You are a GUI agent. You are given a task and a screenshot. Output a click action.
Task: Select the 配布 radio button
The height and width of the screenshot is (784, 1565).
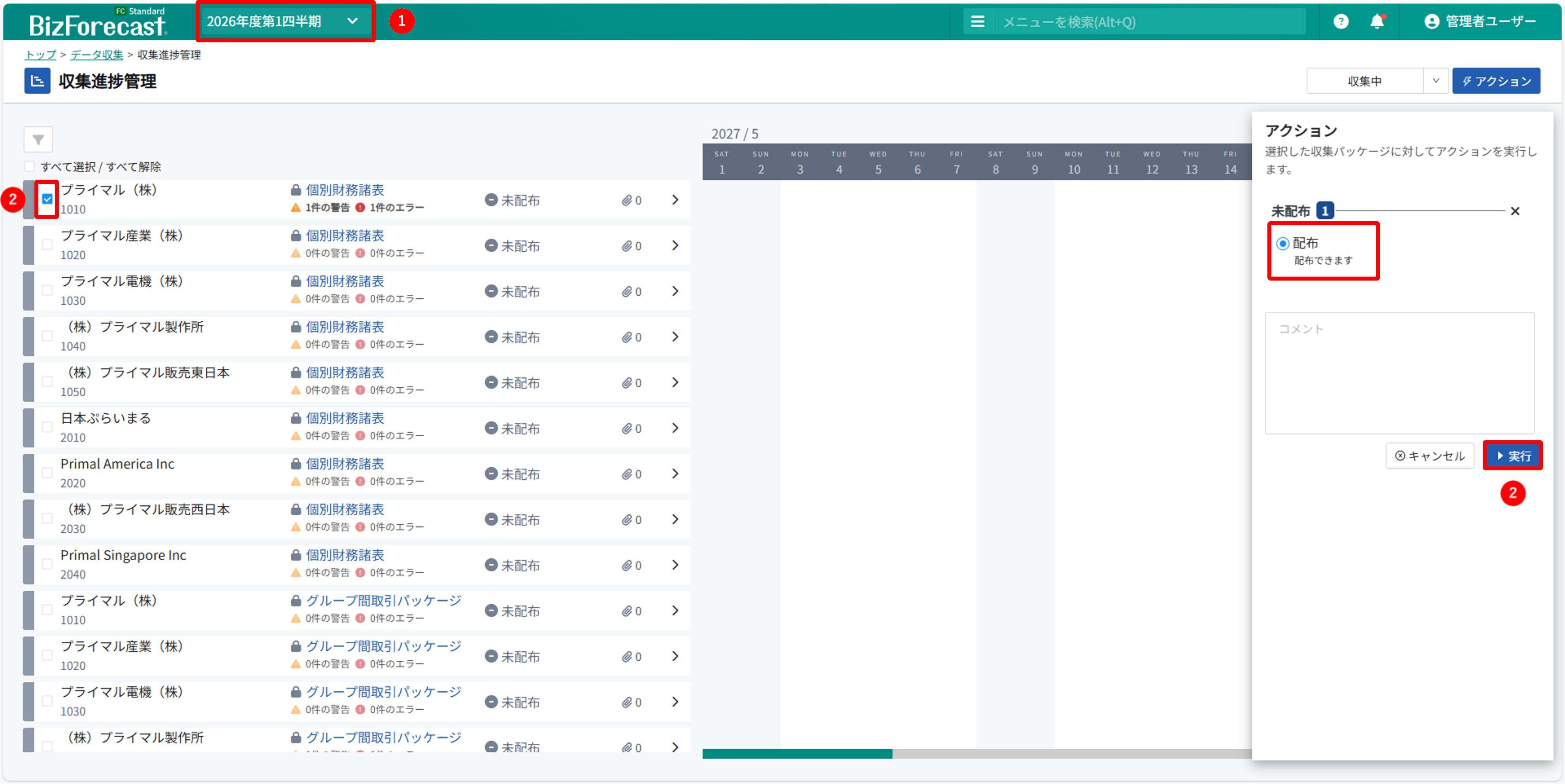tap(1282, 243)
